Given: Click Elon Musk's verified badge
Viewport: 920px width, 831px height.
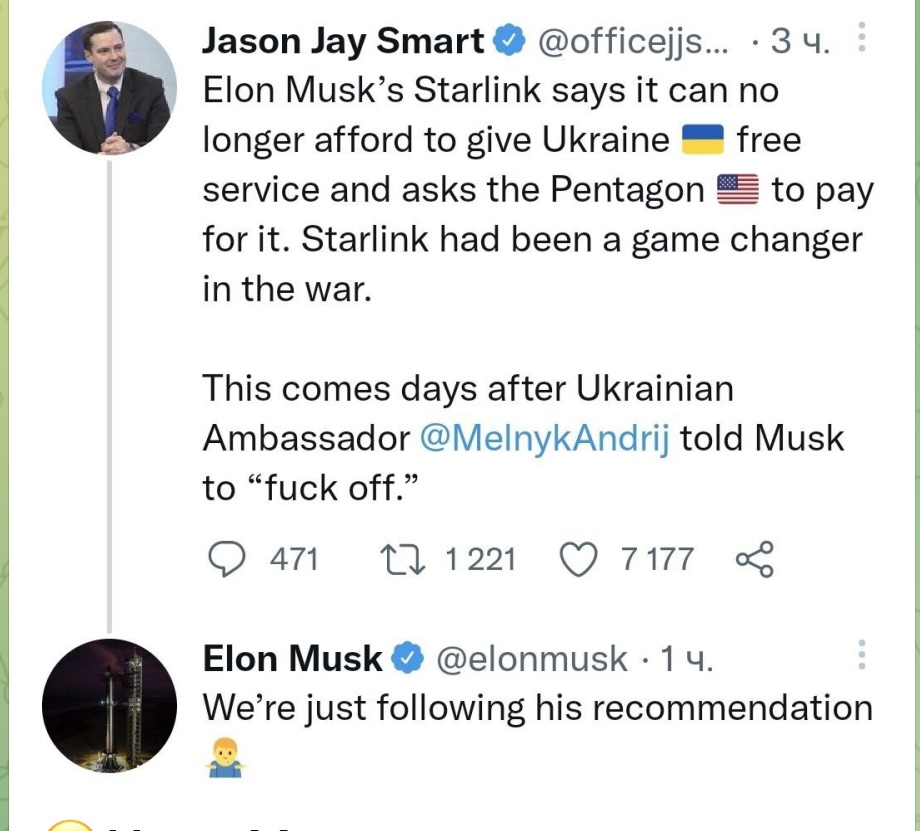Looking at the screenshot, I should click(x=408, y=659).
